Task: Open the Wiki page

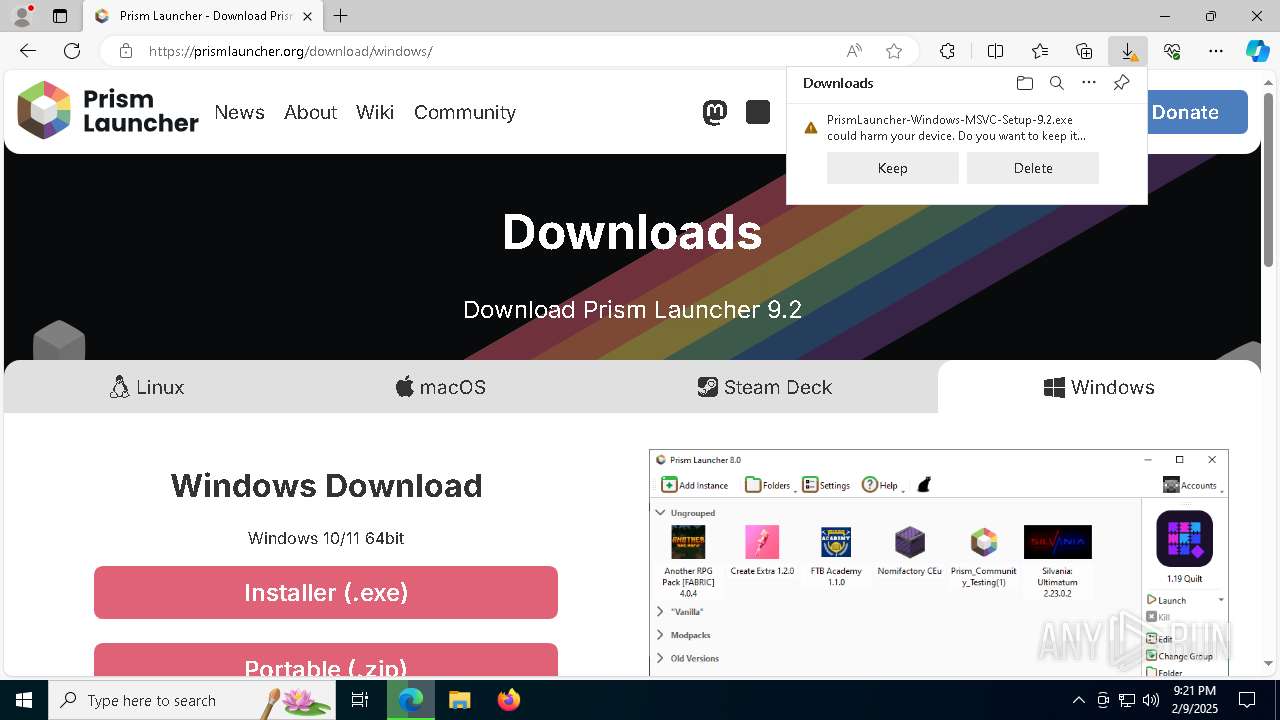Action: 375,113
